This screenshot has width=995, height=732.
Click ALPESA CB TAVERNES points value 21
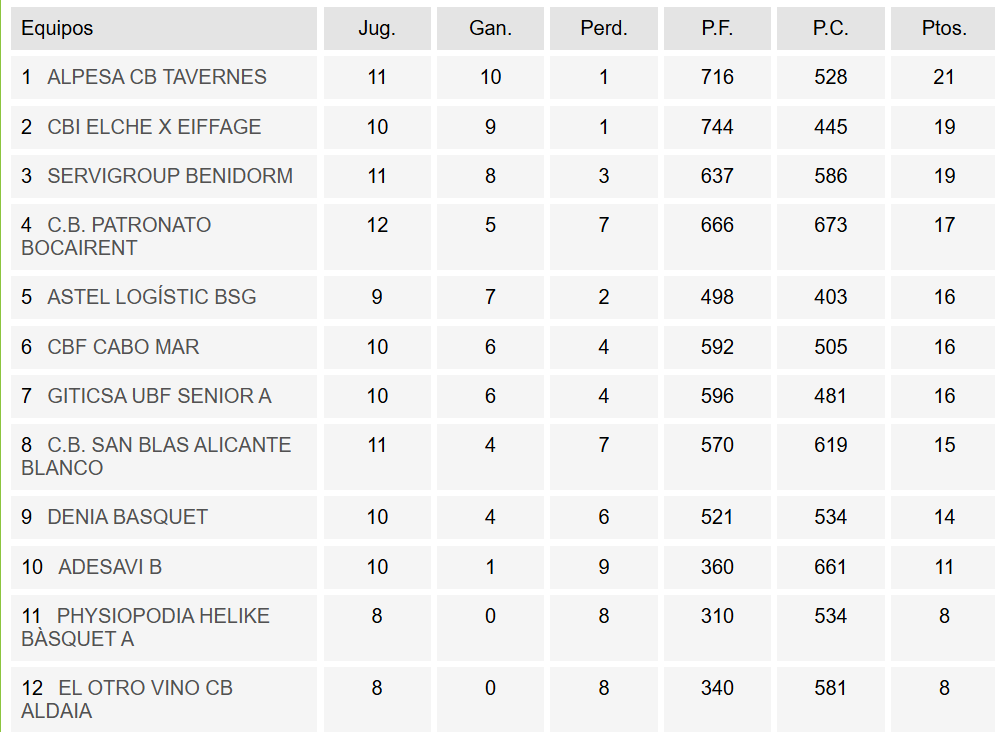coord(944,77)
